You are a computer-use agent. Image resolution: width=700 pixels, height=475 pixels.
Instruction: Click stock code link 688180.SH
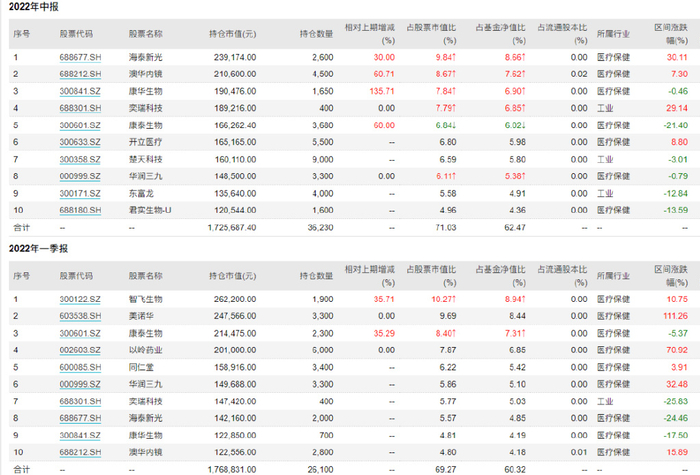(80, 210)
